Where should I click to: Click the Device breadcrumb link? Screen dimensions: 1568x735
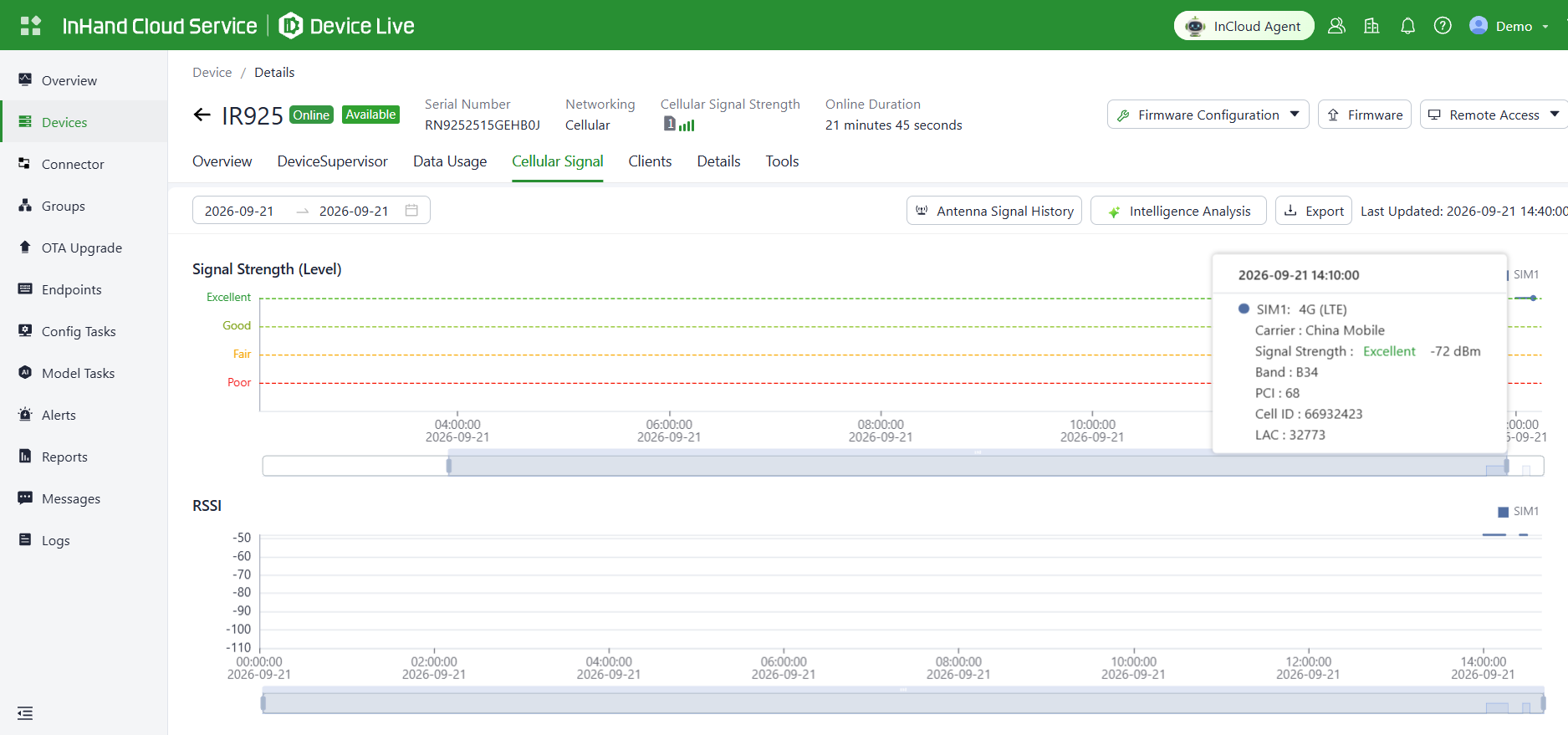click(212, 72)
